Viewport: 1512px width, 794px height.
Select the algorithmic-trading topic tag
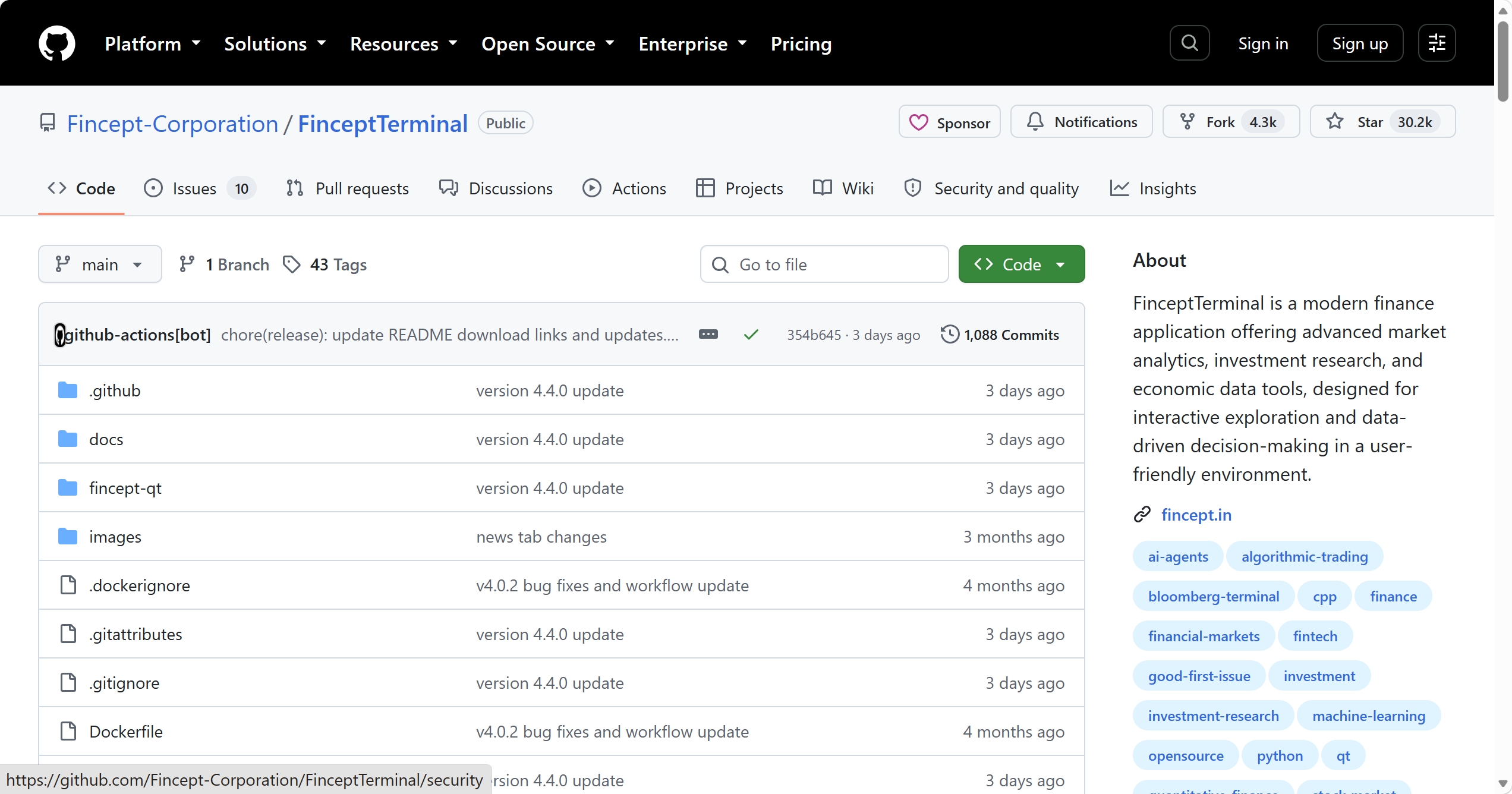(1305, 556)
